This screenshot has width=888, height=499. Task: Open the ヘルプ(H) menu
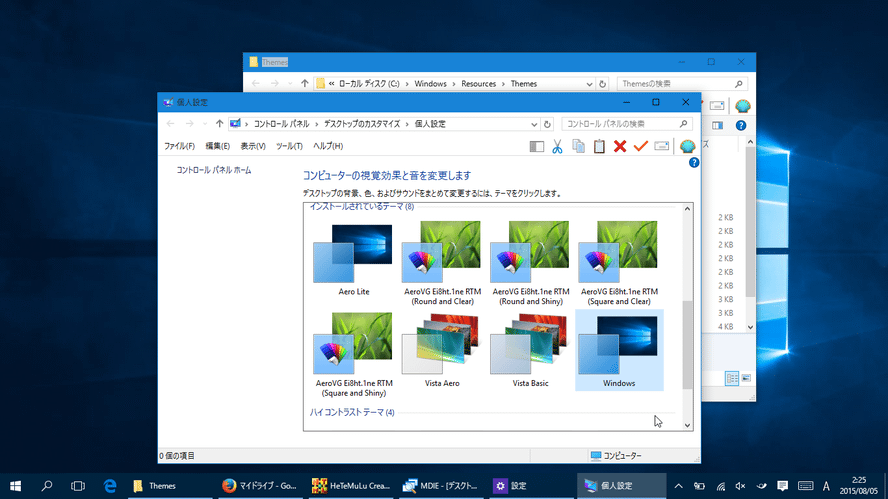click(328, 146)
